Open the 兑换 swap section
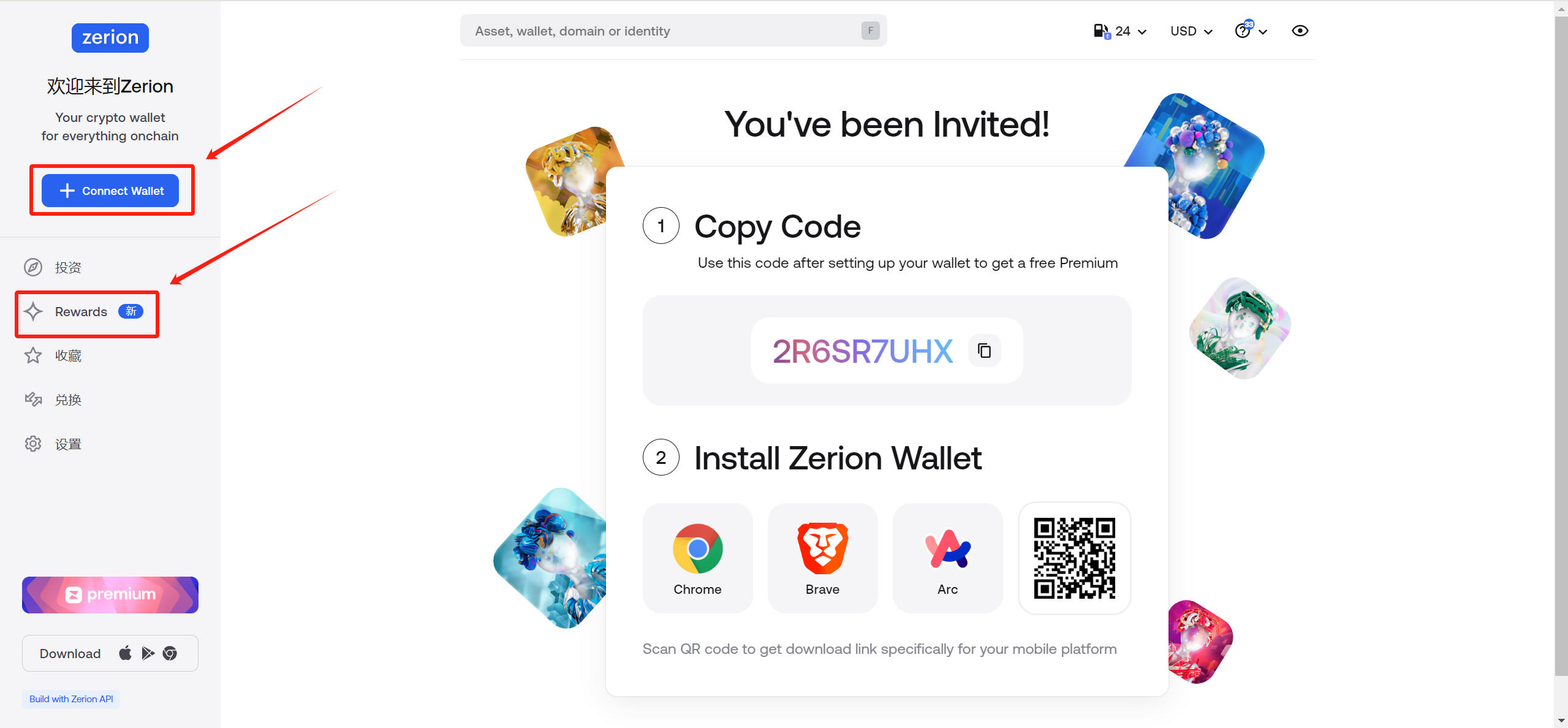 [68, 400]
